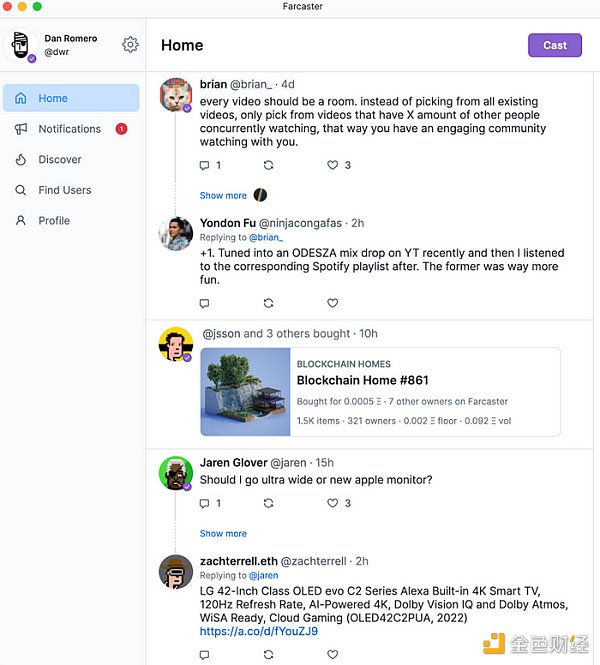Reply to brian's video room post

pyautogui.click(x=205, y=165)
